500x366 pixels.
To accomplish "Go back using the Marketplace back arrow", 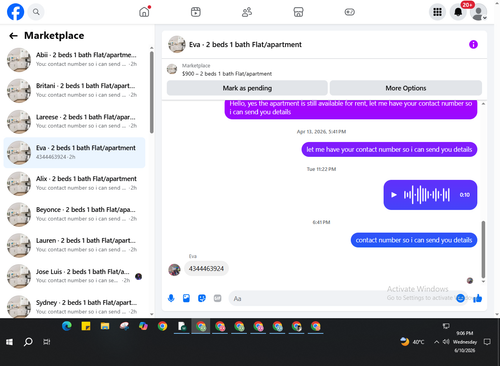I will (13, 36).
